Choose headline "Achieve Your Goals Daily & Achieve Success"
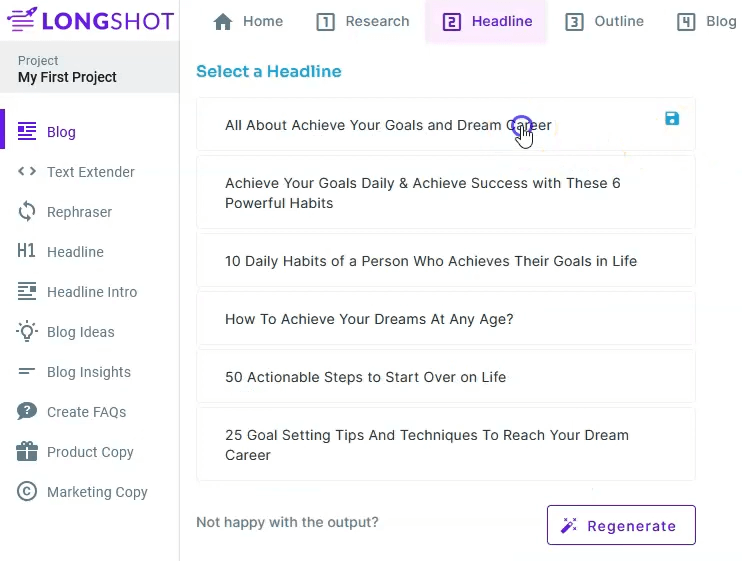Screen dimensions: 742x561 coord(446,193)
